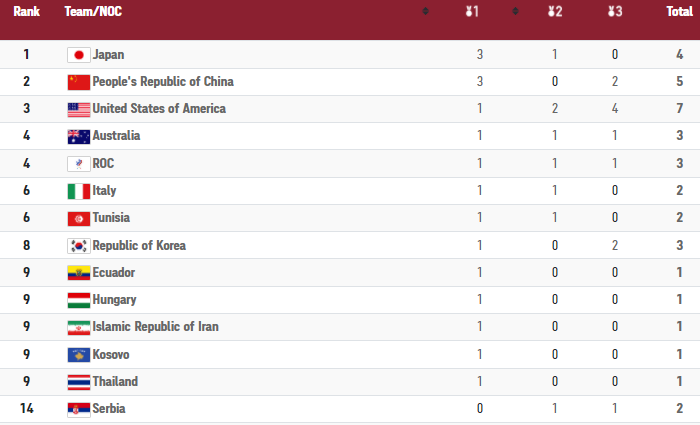Image resolution: width=700 pixels, height=425 pixels.
Task: Click the Ecuador flag icon
Action: [79, 273]
